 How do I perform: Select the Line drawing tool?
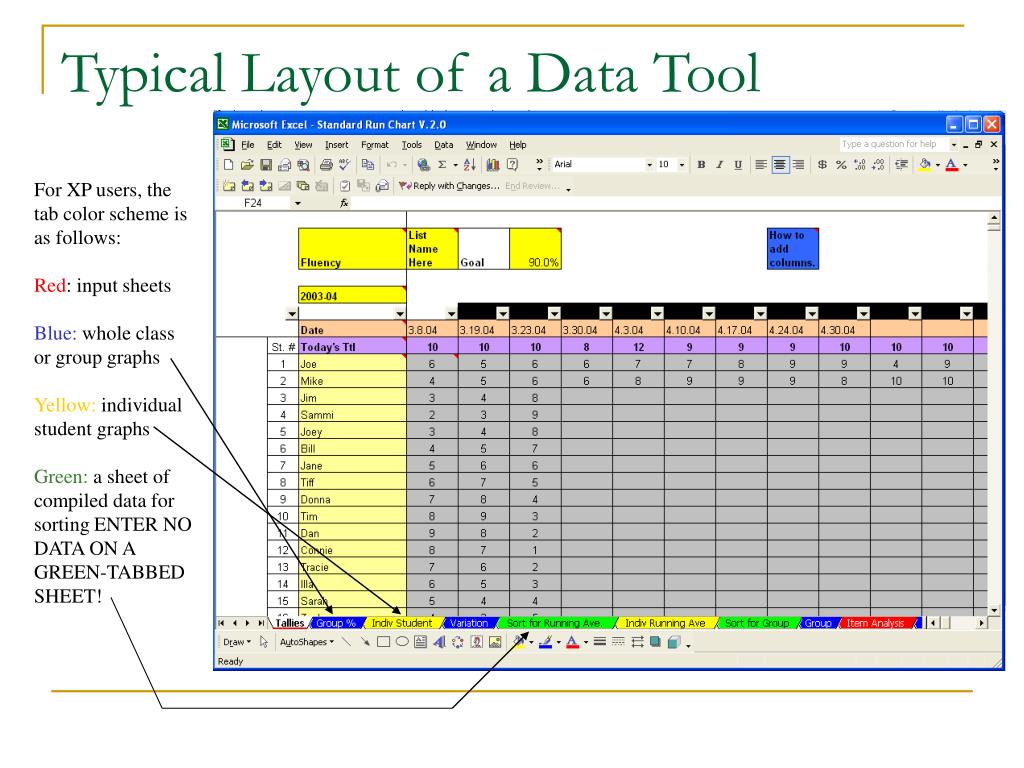tap(346, 642)
